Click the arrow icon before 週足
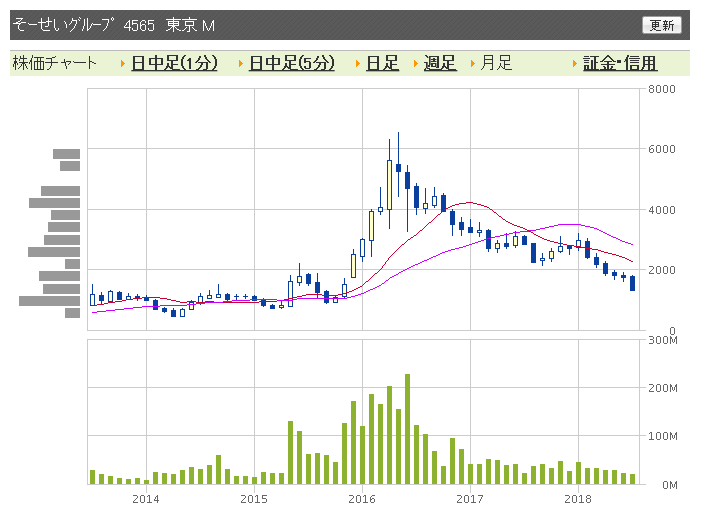 415,64
